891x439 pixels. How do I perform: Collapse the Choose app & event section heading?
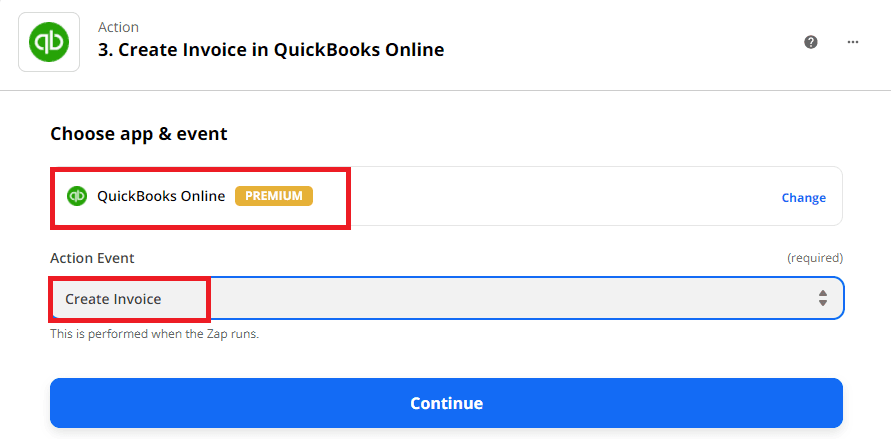click(x=139, y=134)
